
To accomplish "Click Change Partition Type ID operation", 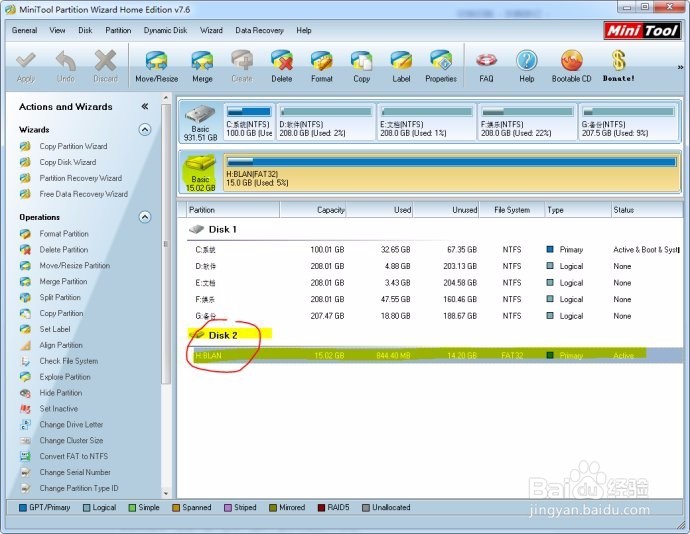I will tap(79, 488).
